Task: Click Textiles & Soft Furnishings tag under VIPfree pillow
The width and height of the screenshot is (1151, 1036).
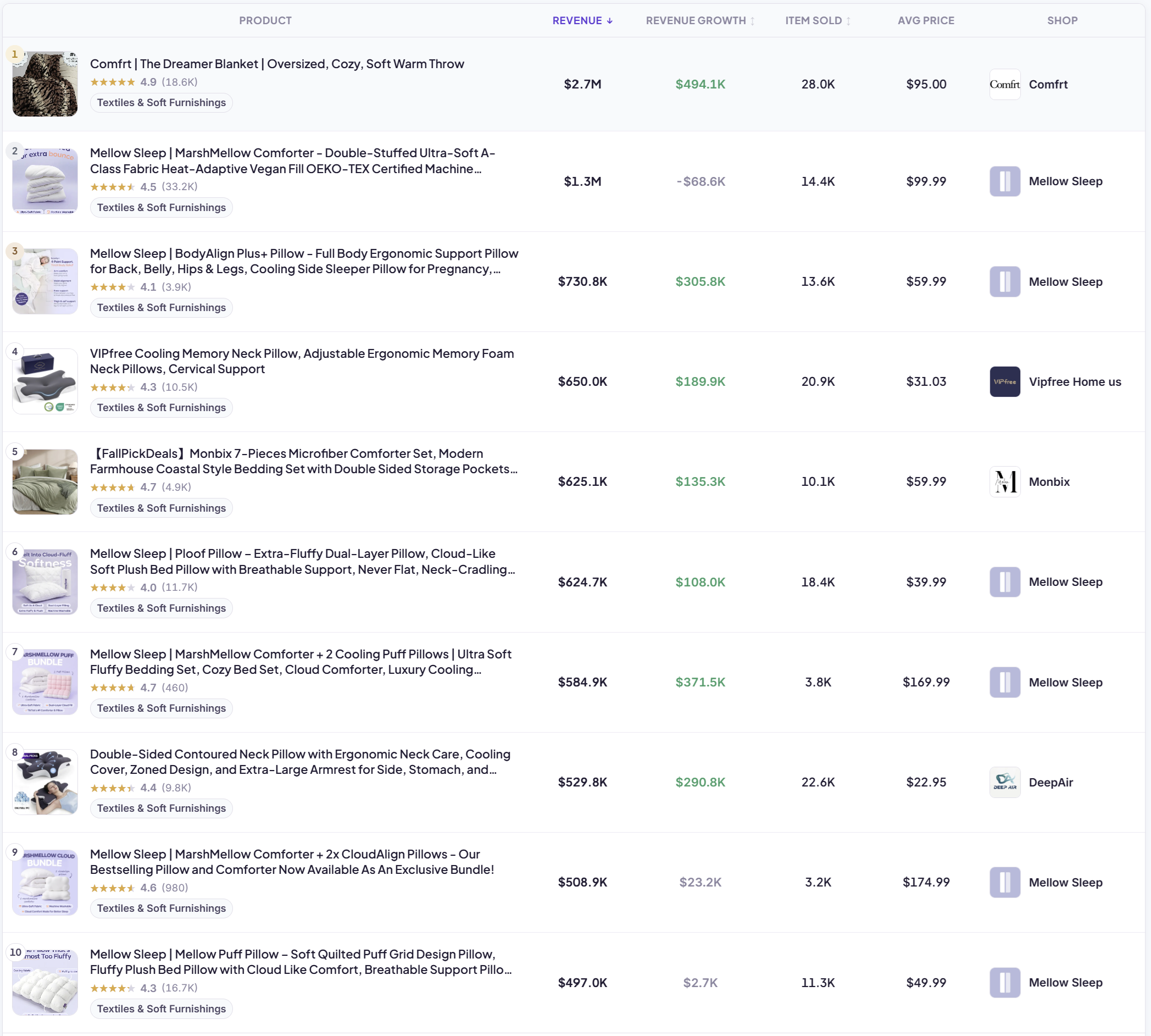Action: pyautogui.click(x=162, y=408)
